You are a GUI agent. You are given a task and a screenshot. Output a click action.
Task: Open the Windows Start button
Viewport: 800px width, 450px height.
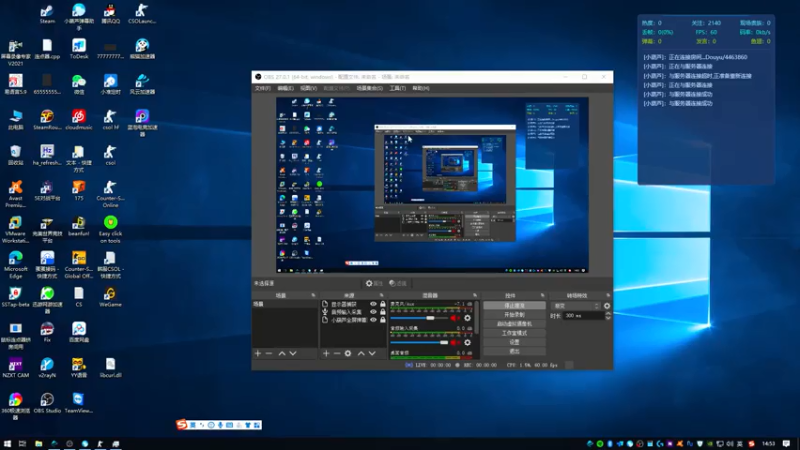click(7, 444)
